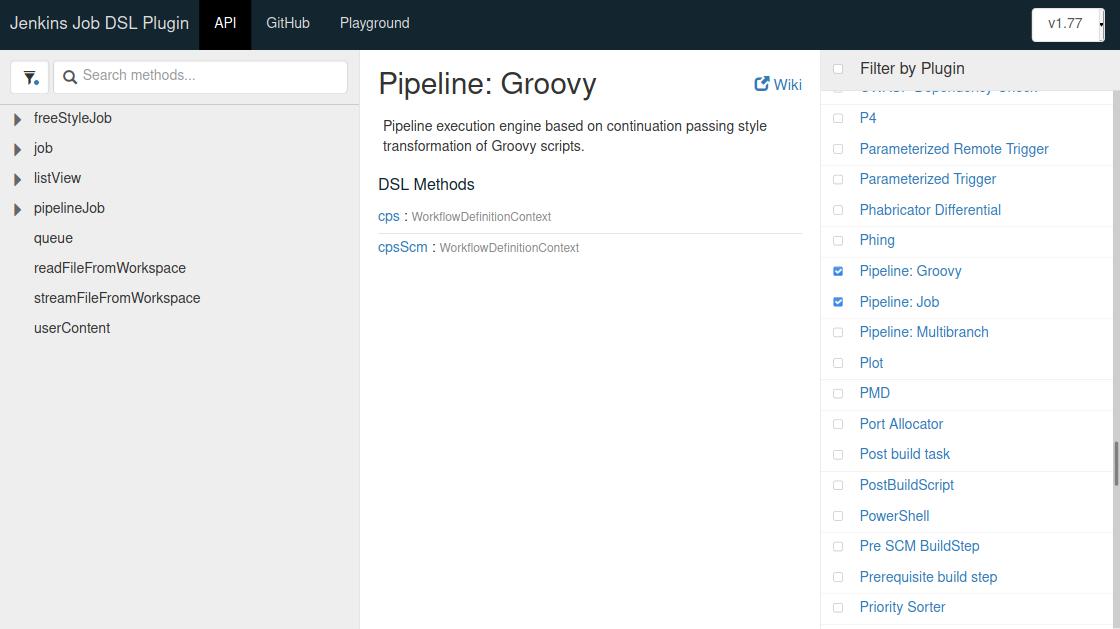Switch to the GitHub tab

[287, 23]
